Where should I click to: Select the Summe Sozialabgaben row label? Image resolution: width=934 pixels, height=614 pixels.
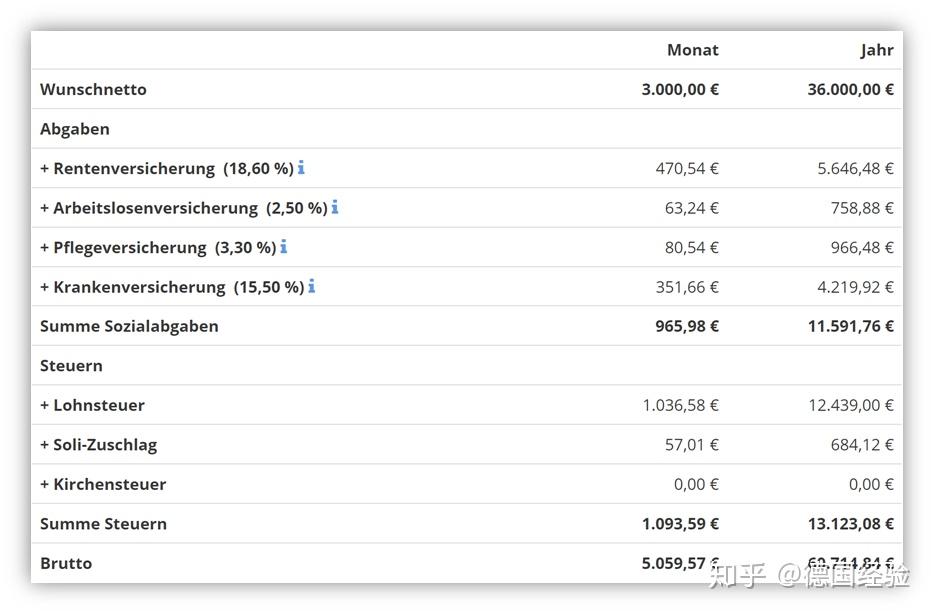(129, 326)
